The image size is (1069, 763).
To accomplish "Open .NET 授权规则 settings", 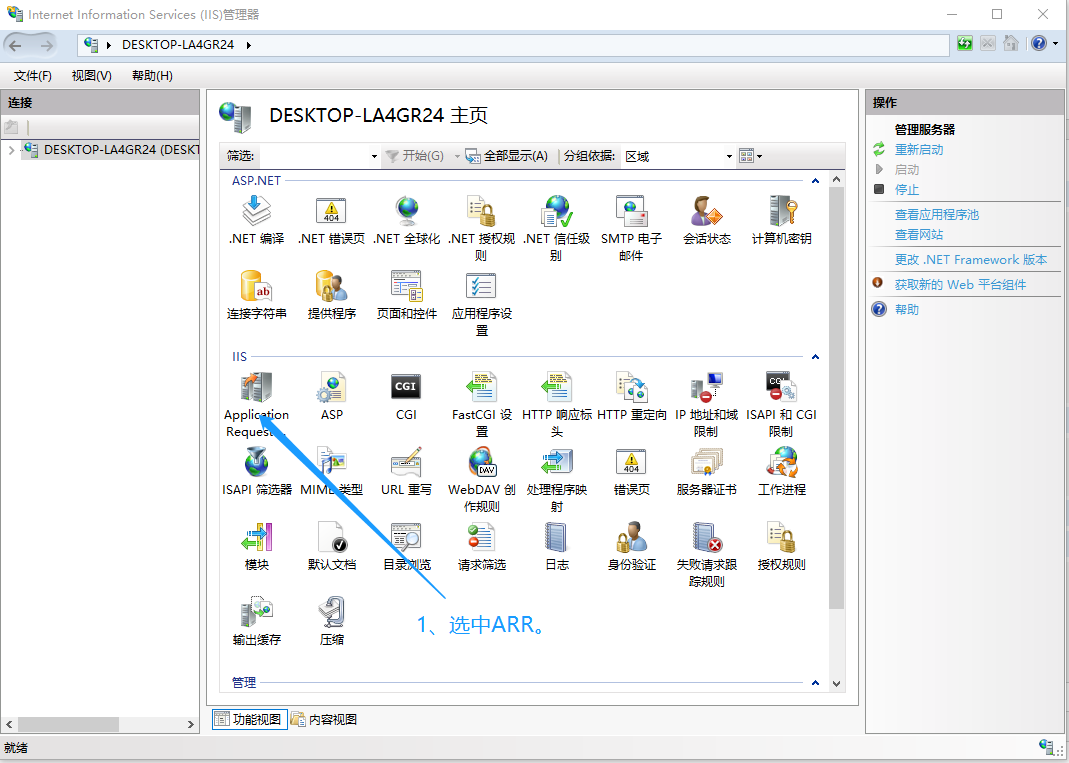I will [x=481, y=228].
